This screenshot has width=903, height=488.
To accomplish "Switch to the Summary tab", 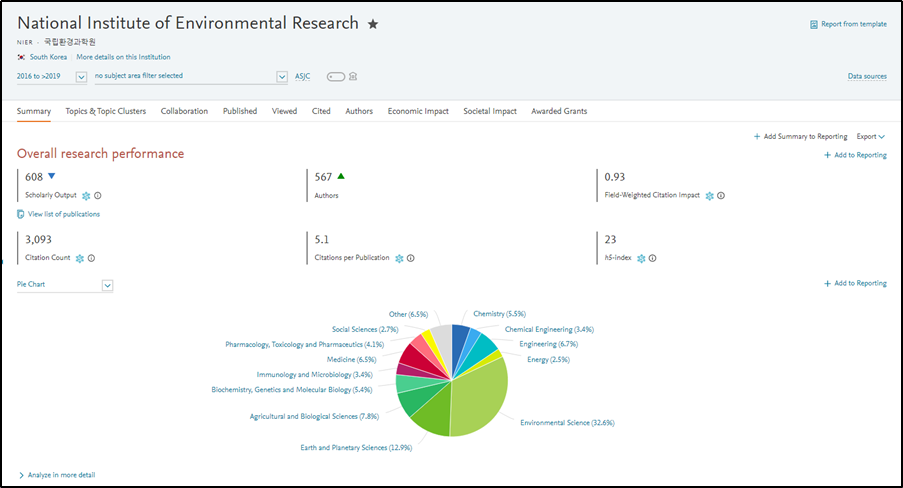I will pyautogui.click(x=33, y=111).
